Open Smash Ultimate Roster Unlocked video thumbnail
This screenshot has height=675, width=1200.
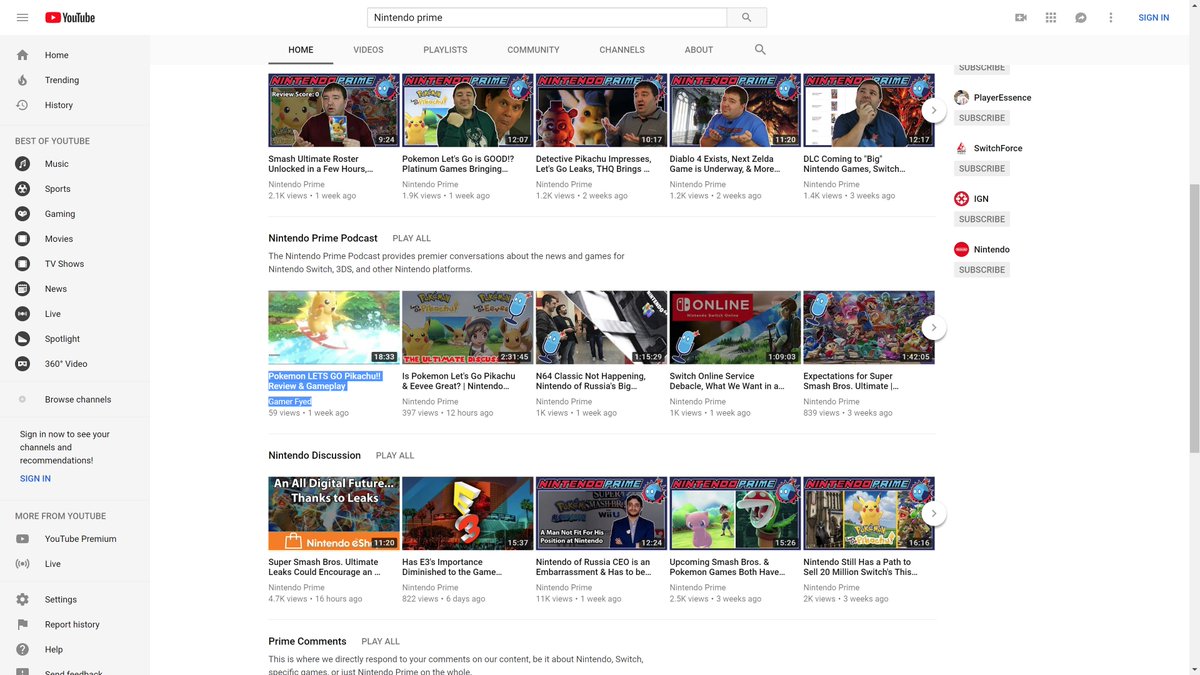tap(334, 110)
